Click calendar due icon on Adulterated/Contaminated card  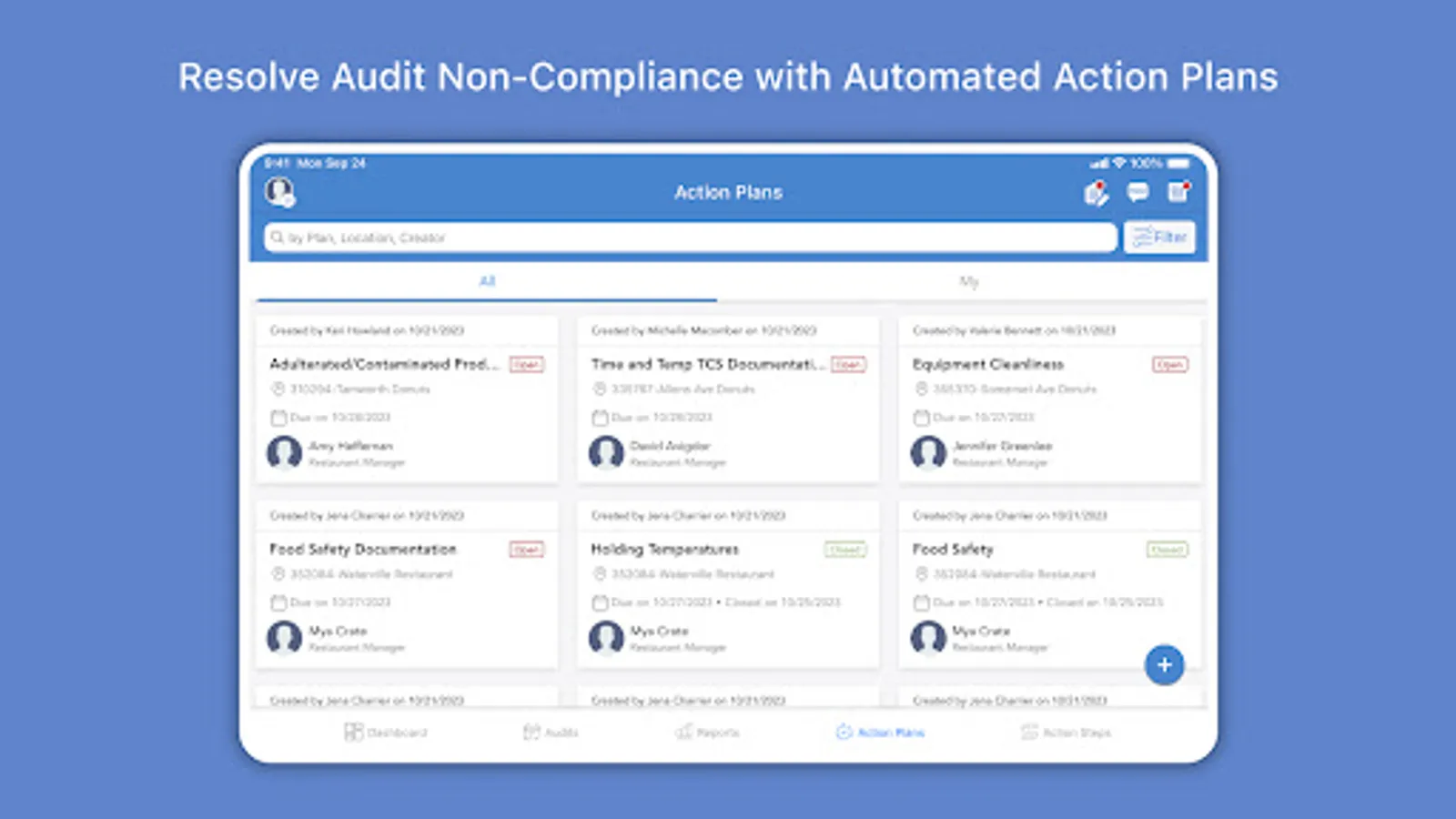click(x=278, y=418)
